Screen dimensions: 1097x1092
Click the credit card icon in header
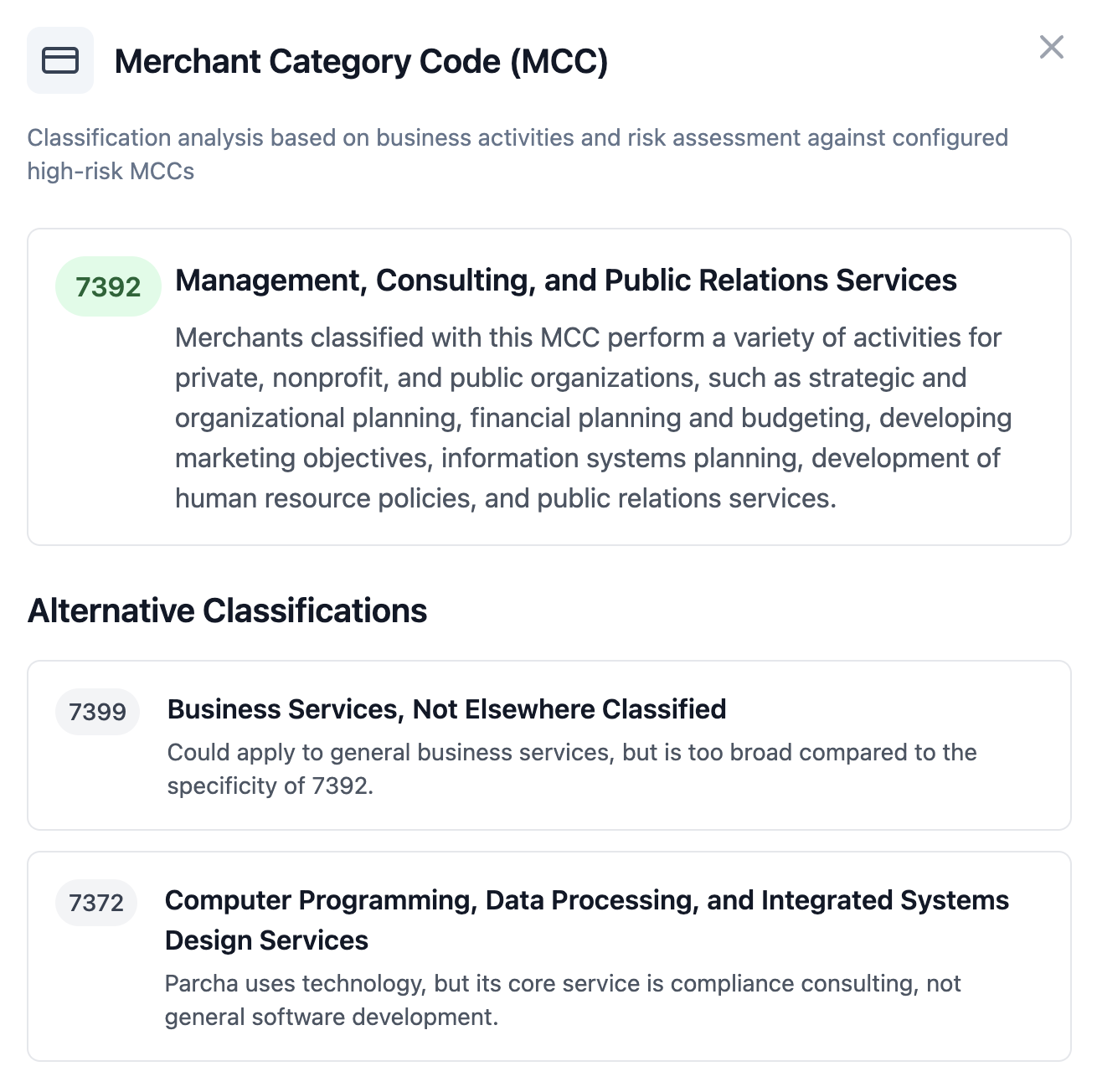[x=60, y=60]
